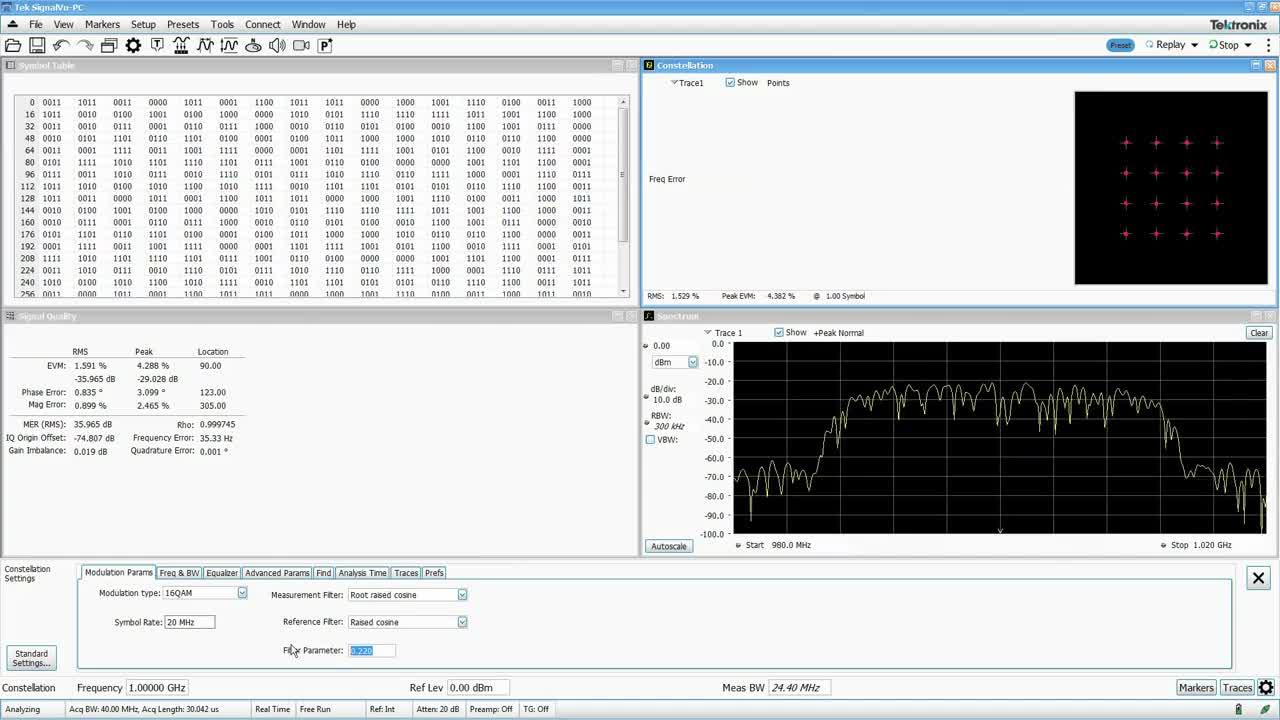Screen dimensions: 1280x720
Task: Click the Amplitude waveform toolbar icon
Action: (229, 45)
